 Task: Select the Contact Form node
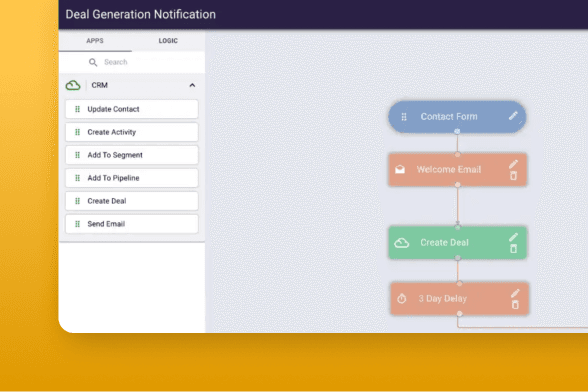[x=457, y=117]
